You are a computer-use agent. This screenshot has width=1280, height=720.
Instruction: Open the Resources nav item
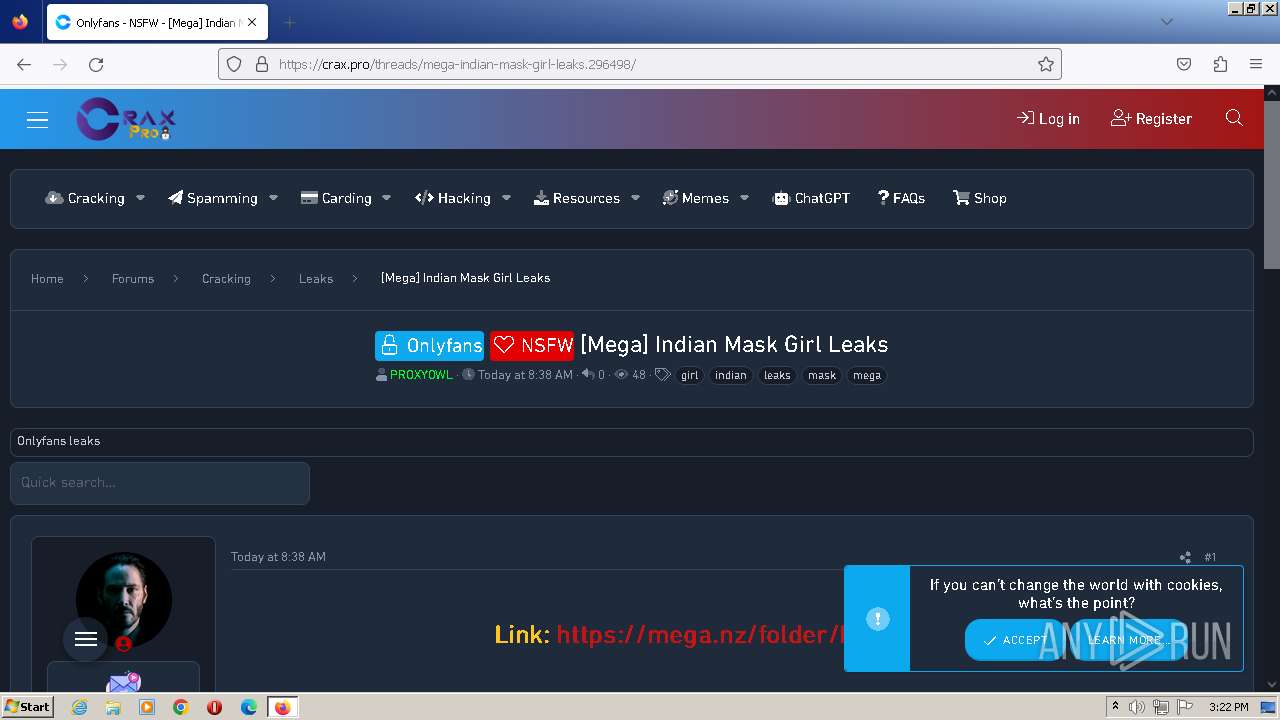tap(577, 198)
